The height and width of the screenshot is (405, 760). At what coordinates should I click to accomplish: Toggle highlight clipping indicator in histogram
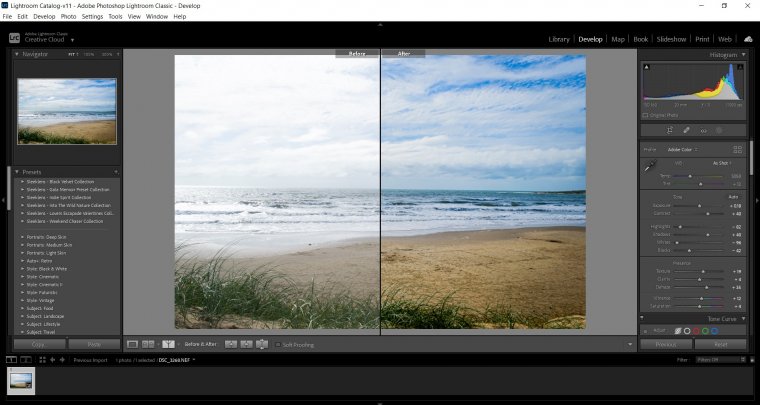tap(740, 67)
